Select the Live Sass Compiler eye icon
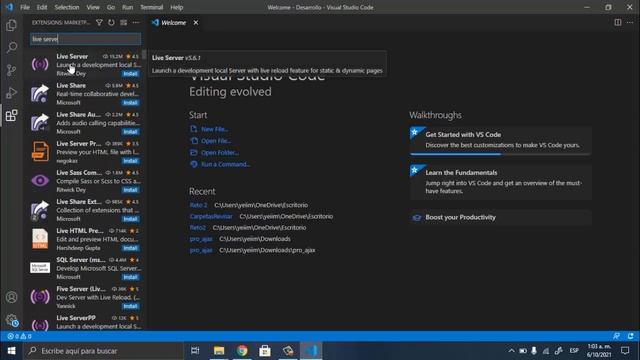 point(40,180)
